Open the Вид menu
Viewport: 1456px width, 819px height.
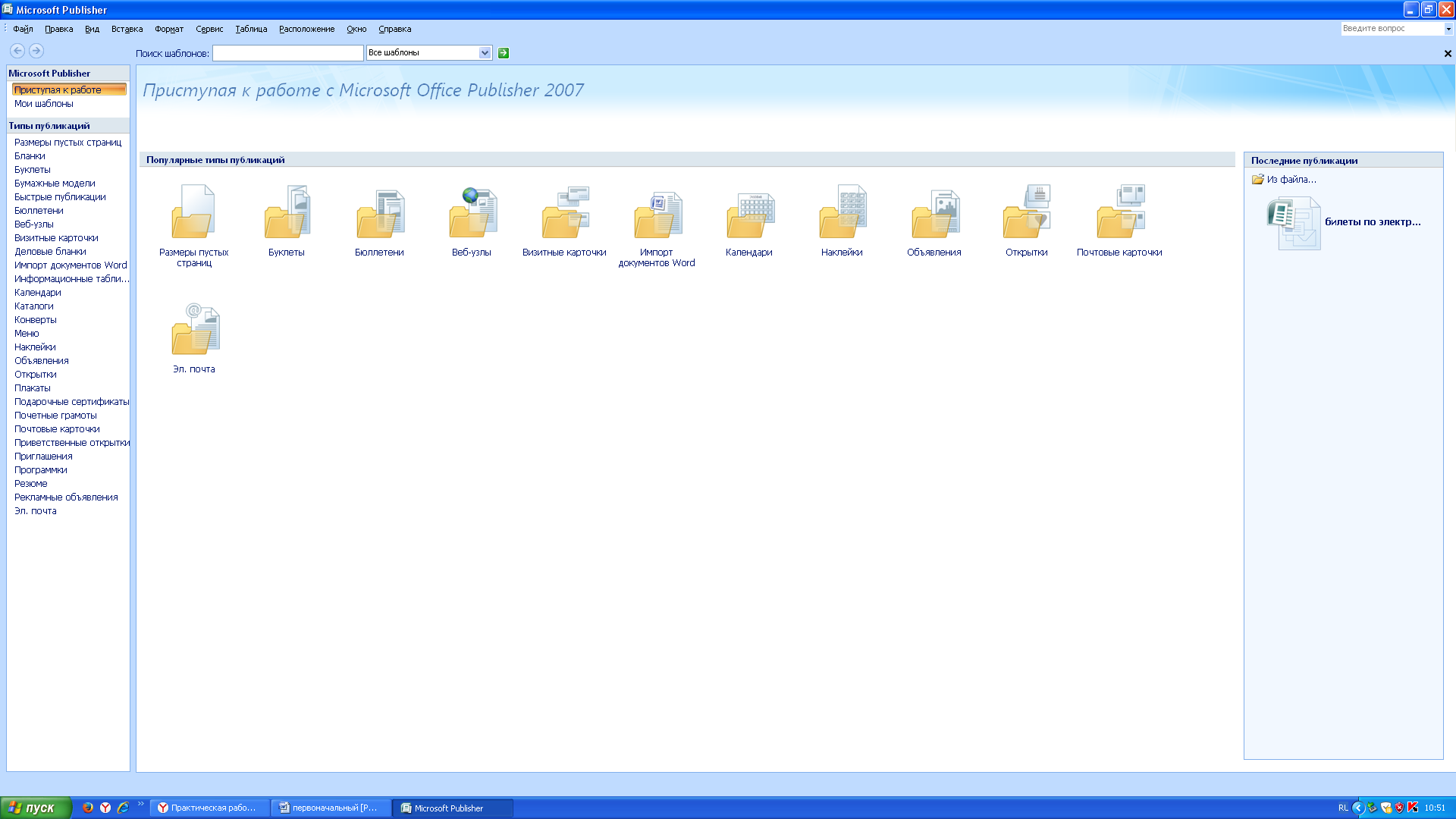[92, 29]
